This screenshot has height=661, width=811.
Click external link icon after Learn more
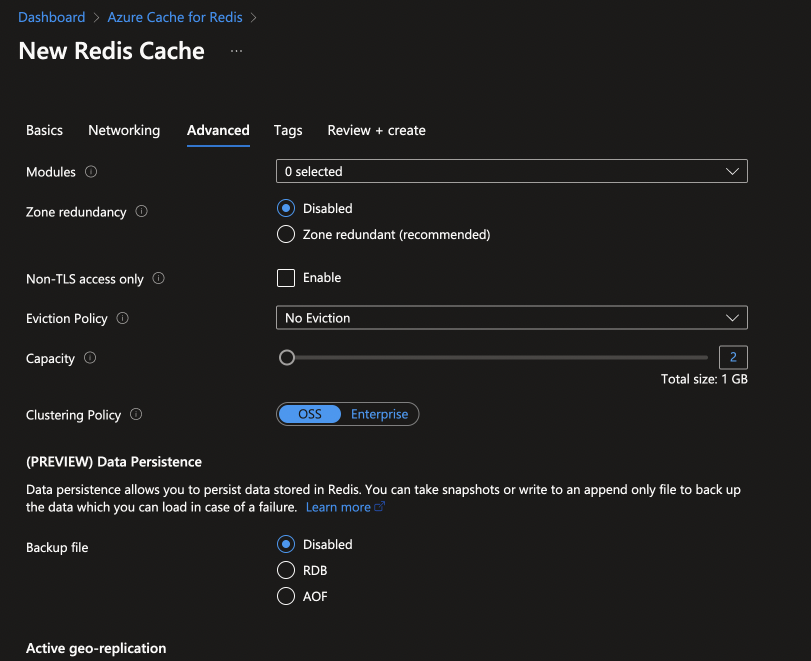[x=380, y=506]
